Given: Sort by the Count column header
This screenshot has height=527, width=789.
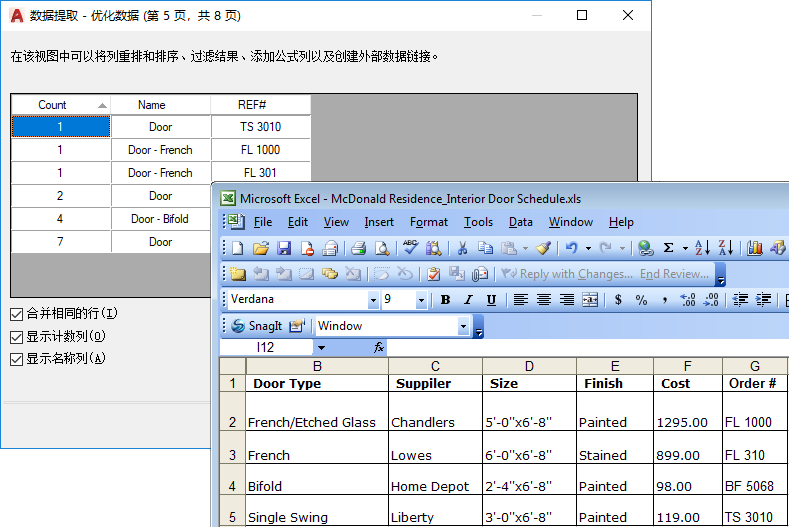Looking at the screenshot, I should 61,105.
